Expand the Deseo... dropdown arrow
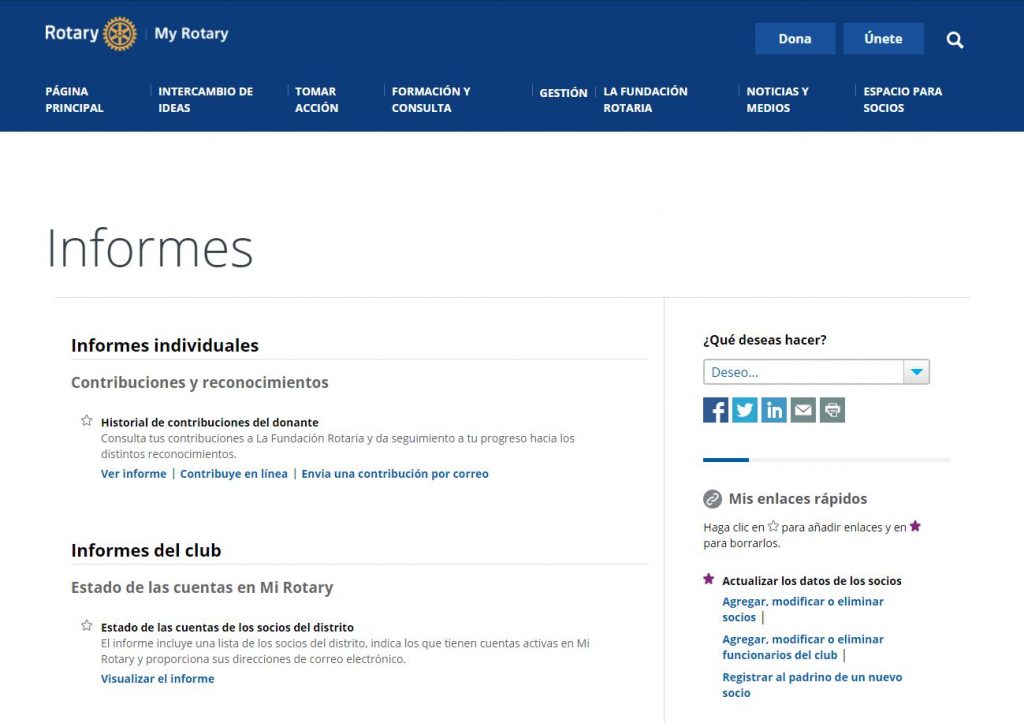Screen dimensions: 1024x723 [916, 372]
